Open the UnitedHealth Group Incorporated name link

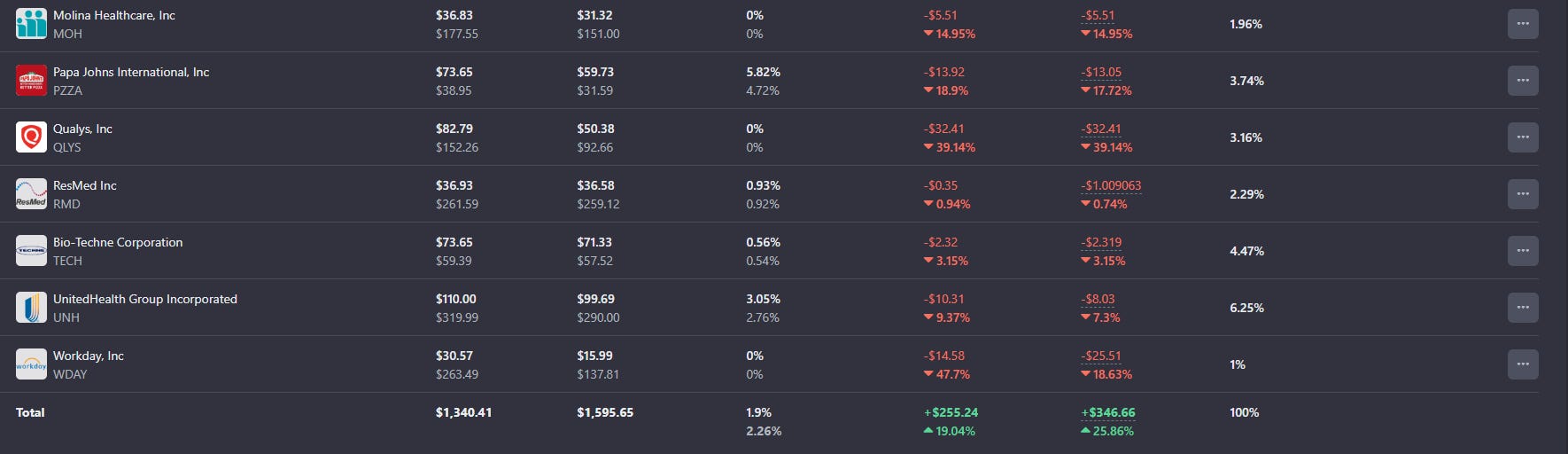(145, 299)
